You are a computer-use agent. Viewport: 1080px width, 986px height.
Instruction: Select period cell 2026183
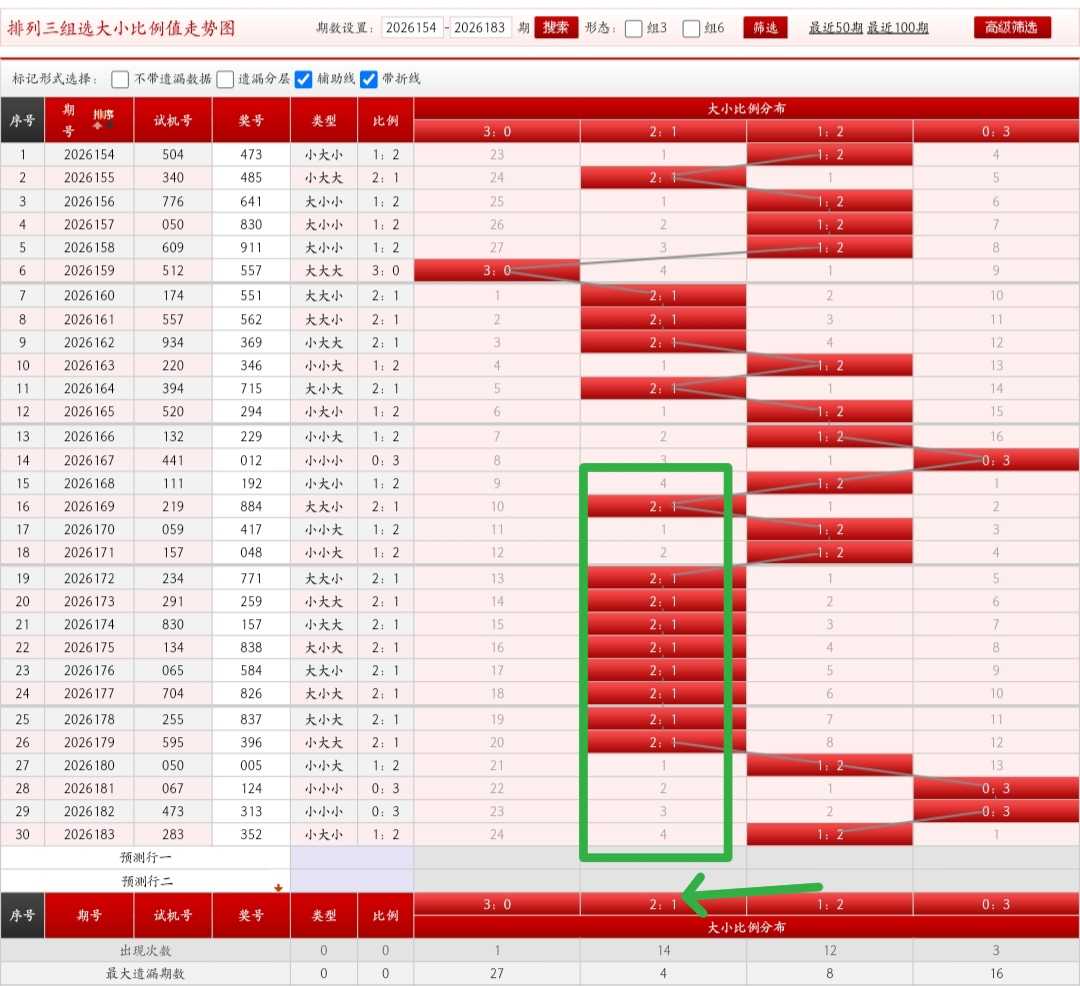tap(90, 834)
